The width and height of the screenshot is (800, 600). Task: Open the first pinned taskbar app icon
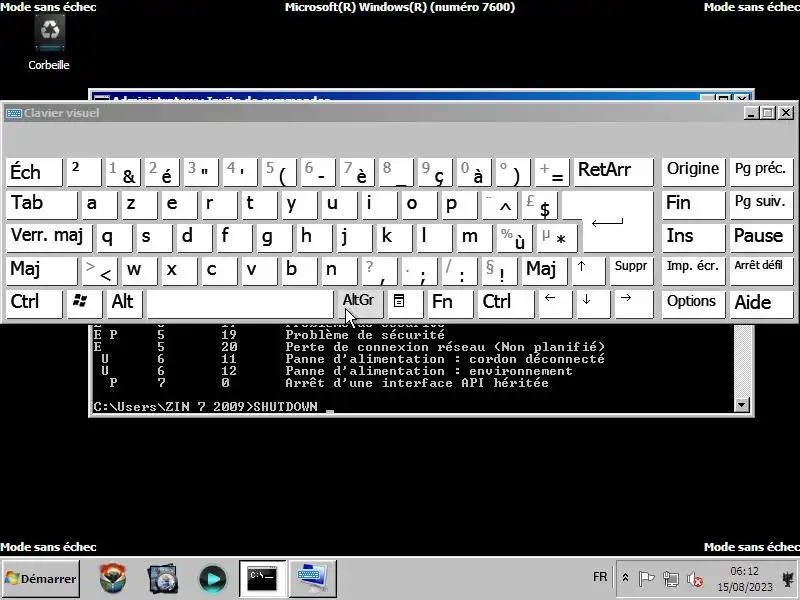[x=113, y=578]
